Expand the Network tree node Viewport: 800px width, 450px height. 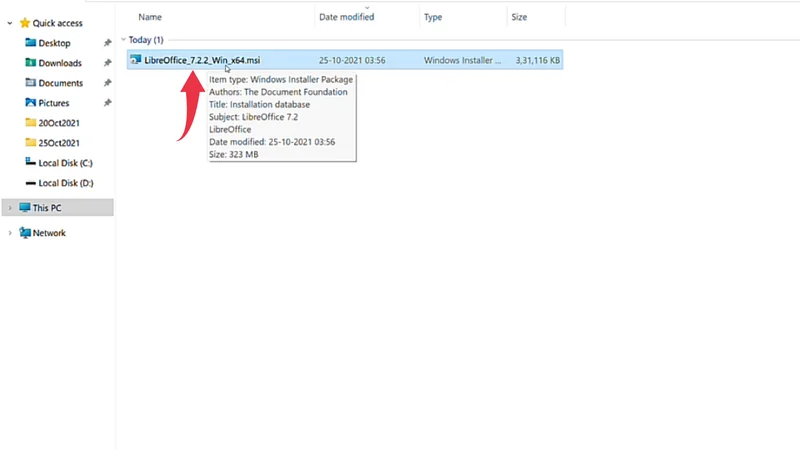(x=10, y=233)
